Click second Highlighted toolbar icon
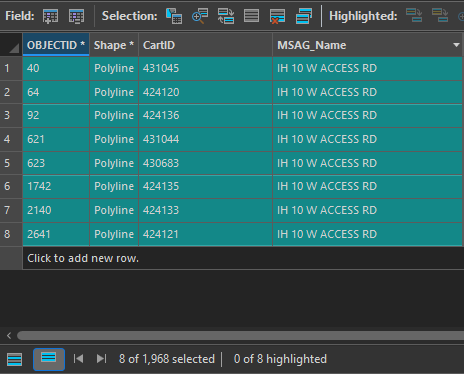464x374 pixels. pos(440,15)
